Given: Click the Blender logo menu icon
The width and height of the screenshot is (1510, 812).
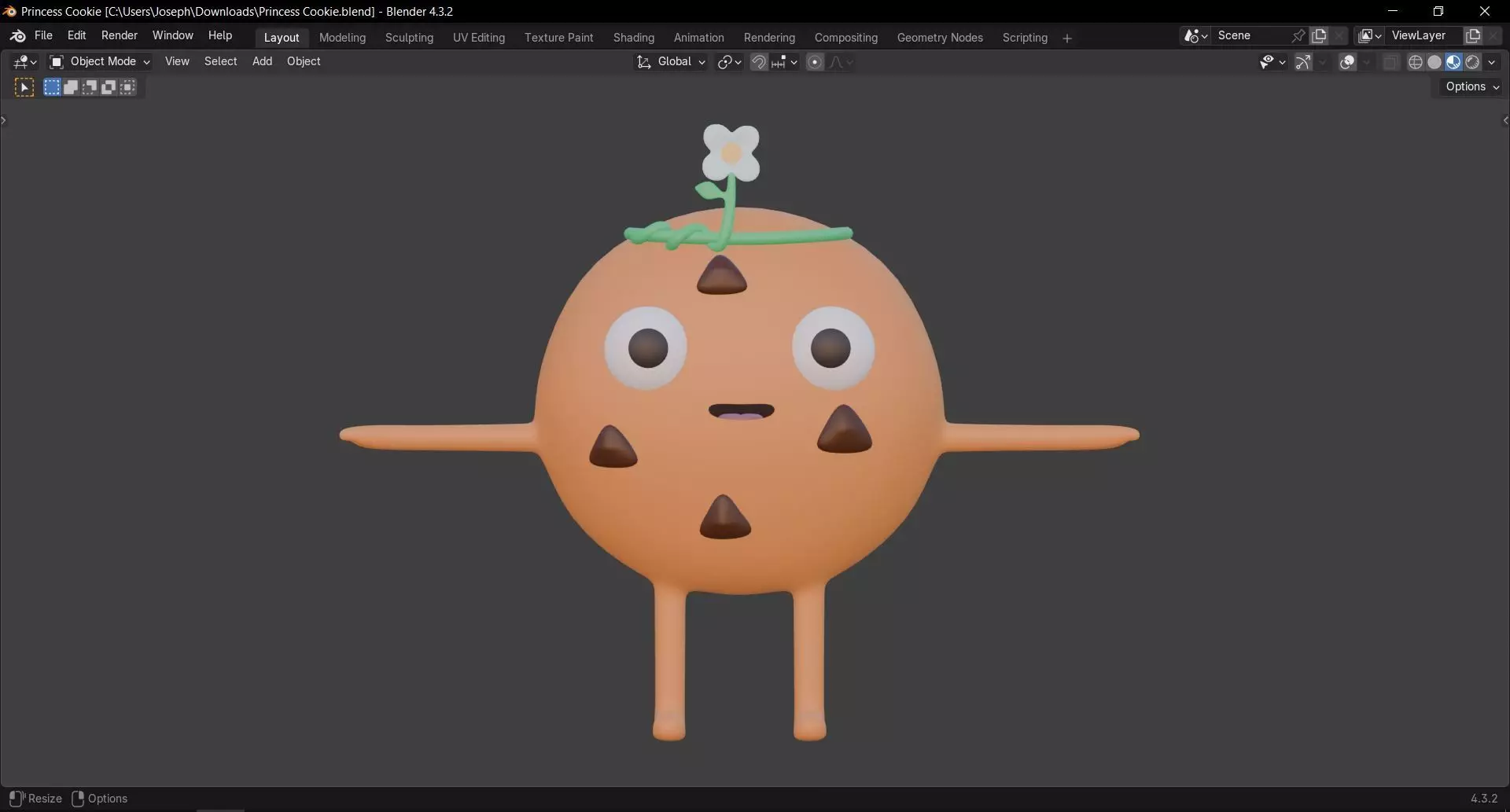Looking at the screenshot, I should coord(17,36).
